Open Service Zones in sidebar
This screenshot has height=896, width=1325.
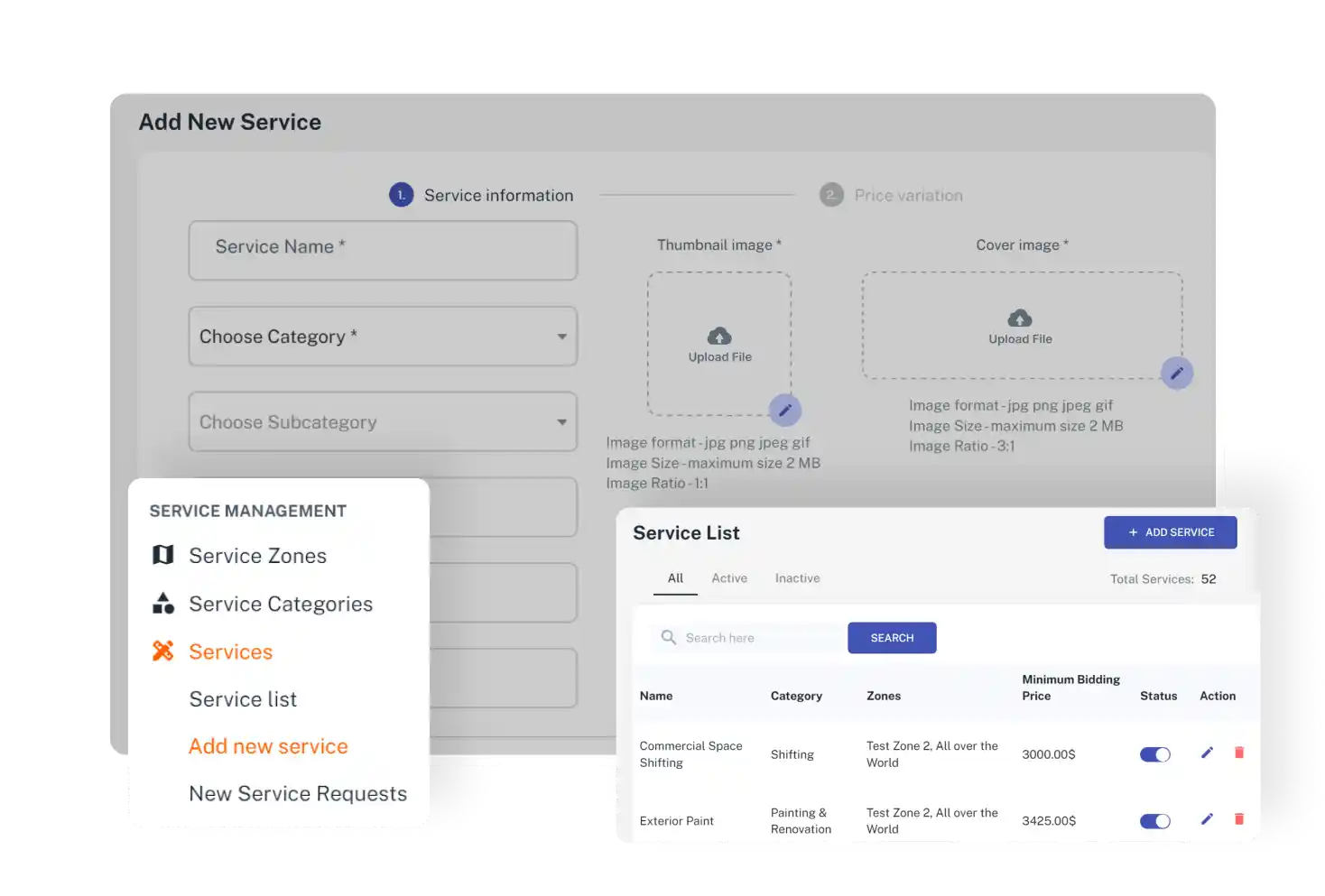click(258, 556)
